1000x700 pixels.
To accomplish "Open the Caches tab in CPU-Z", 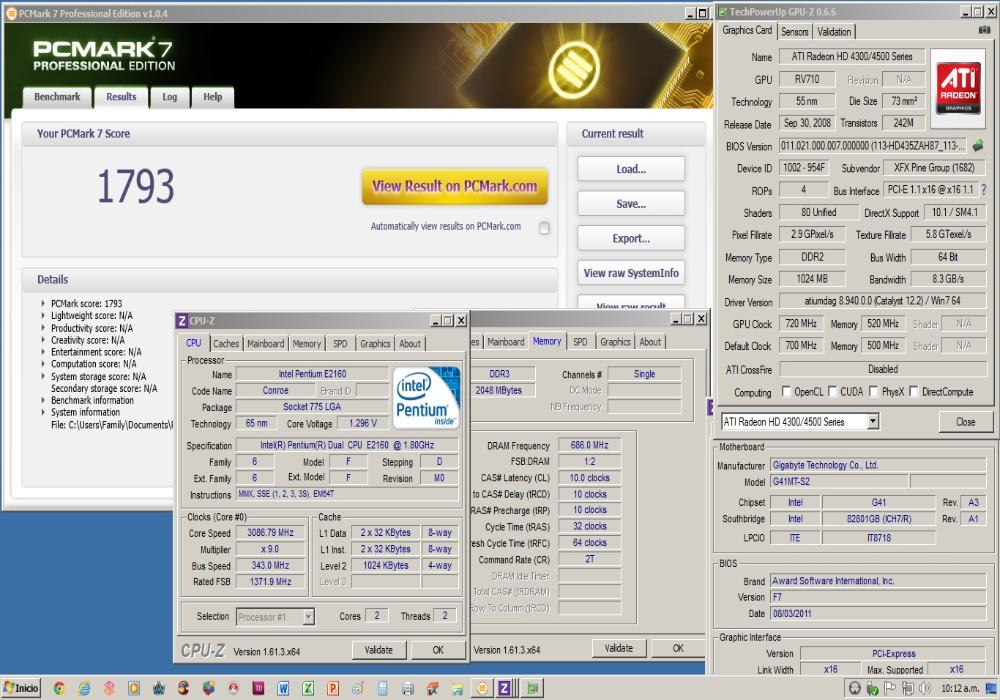I will 226,344.
